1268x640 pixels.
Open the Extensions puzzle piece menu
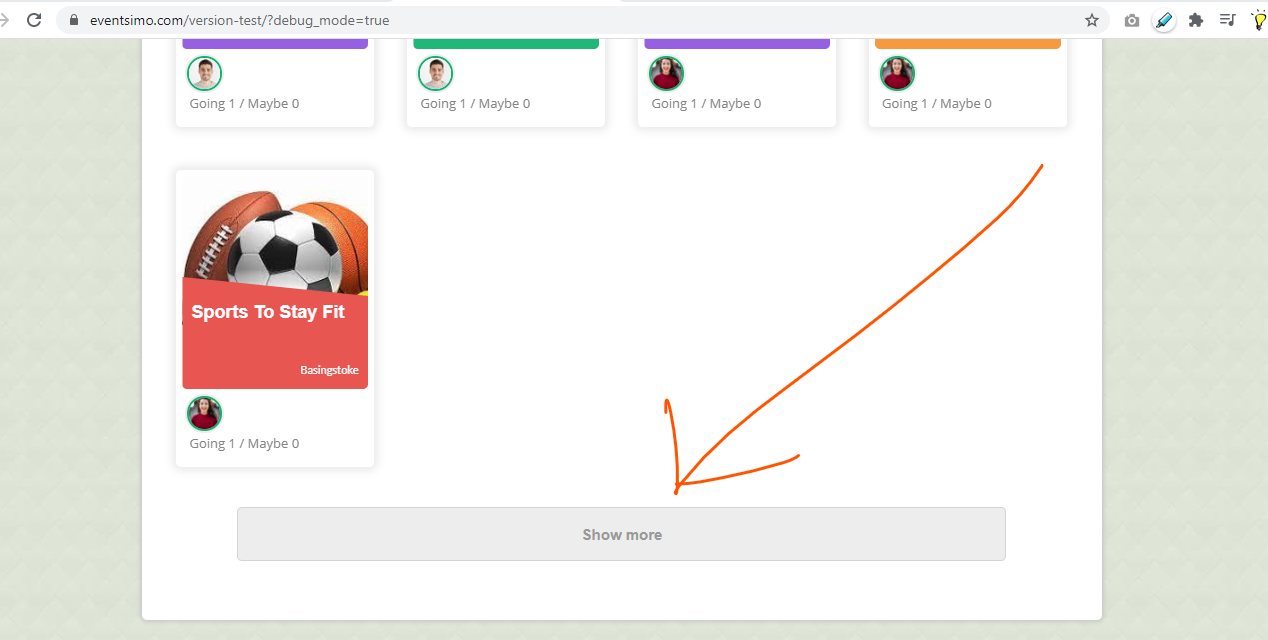coord(1195,19)
